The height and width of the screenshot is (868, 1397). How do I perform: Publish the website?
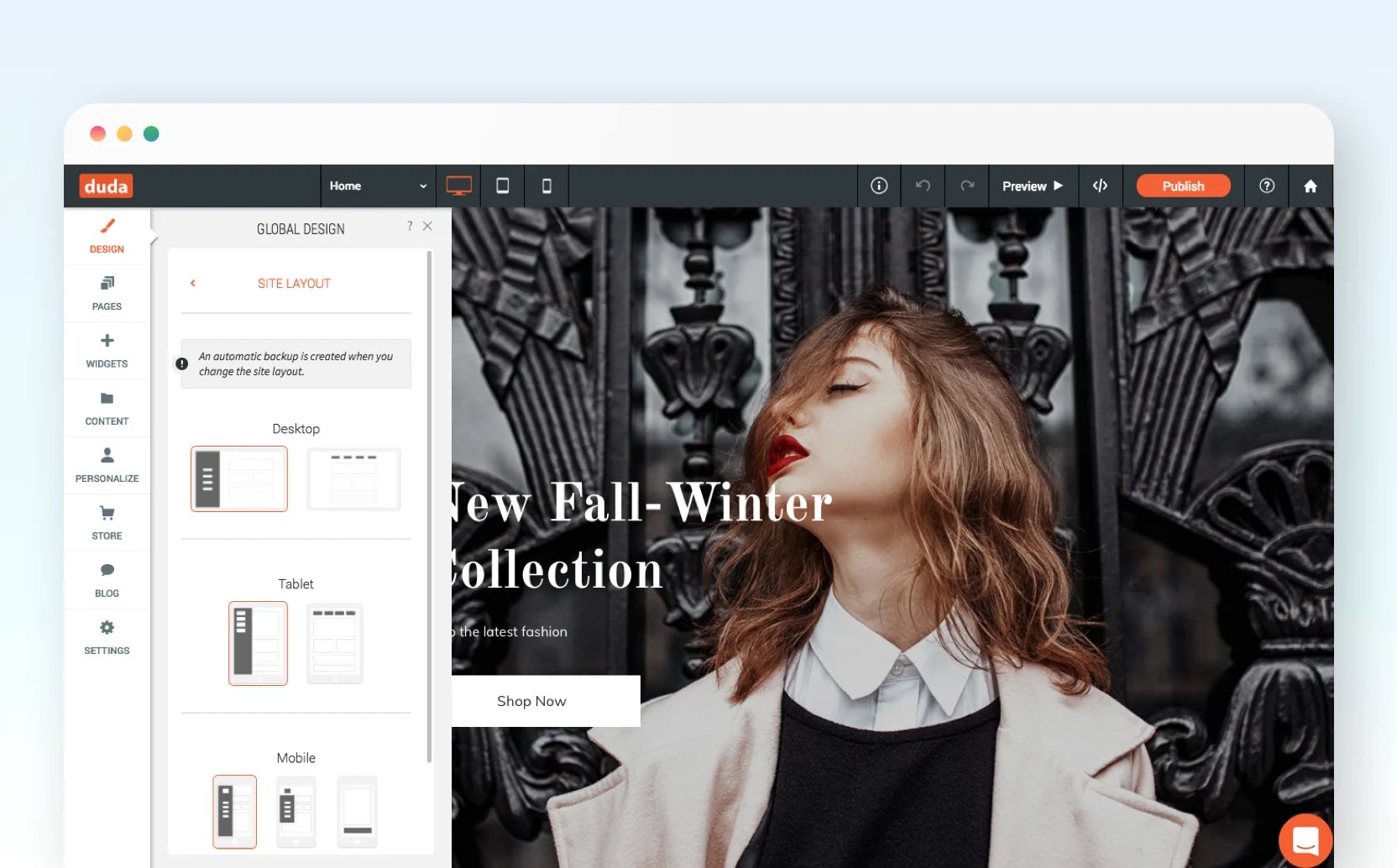(1183, 186)
